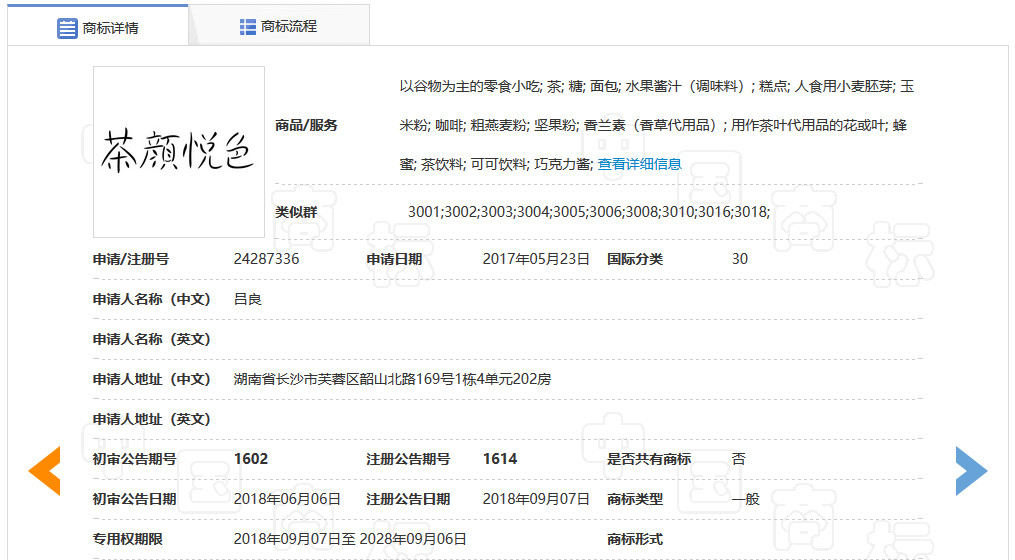This screenshot has width=1015, height=560.
Task: Click the 国际分类 label
Action: pos(635,259)
